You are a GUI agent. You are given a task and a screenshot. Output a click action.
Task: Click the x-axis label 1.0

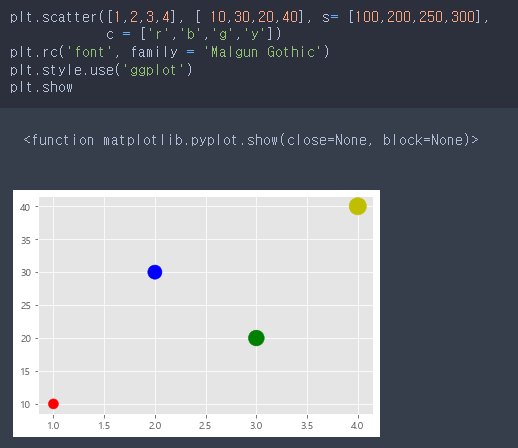pos(53,425)
